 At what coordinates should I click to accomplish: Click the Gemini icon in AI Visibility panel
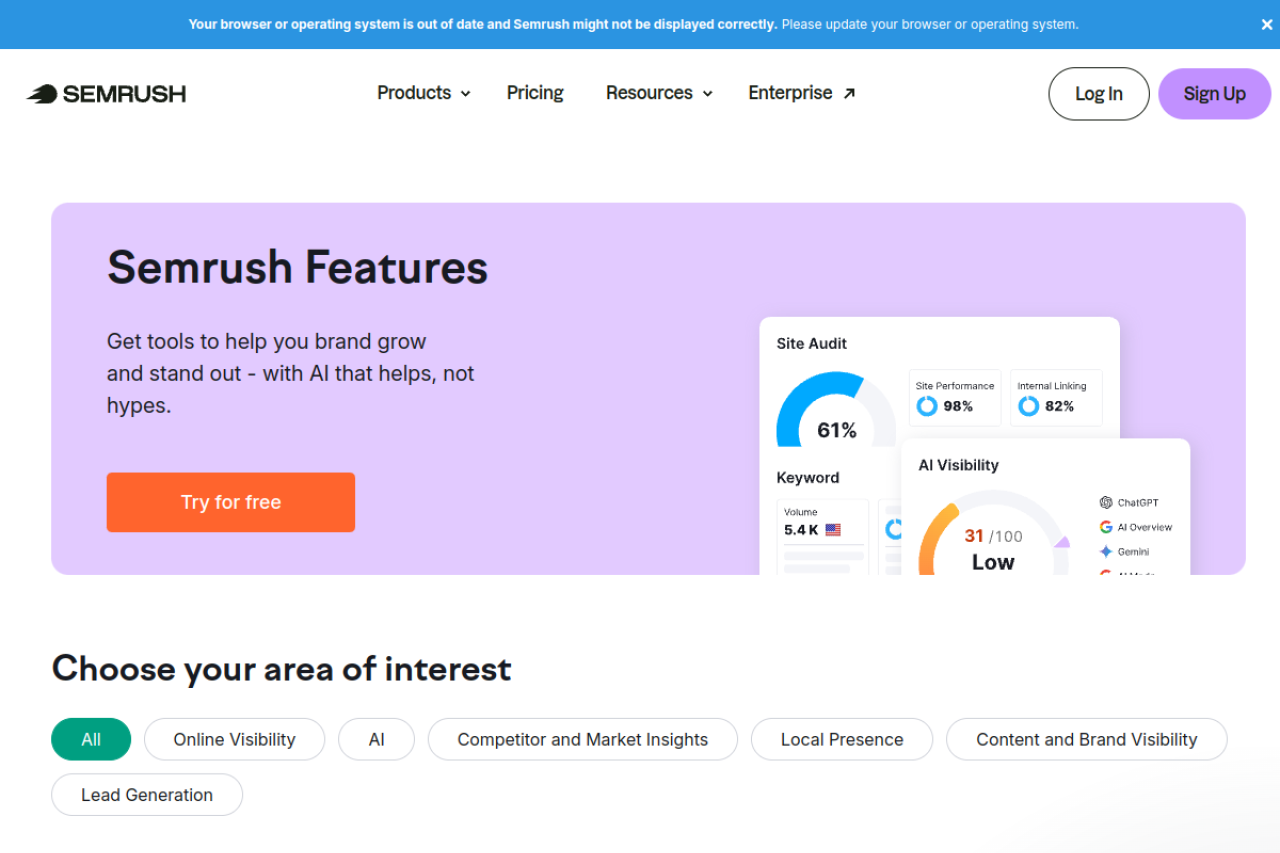1106,551
